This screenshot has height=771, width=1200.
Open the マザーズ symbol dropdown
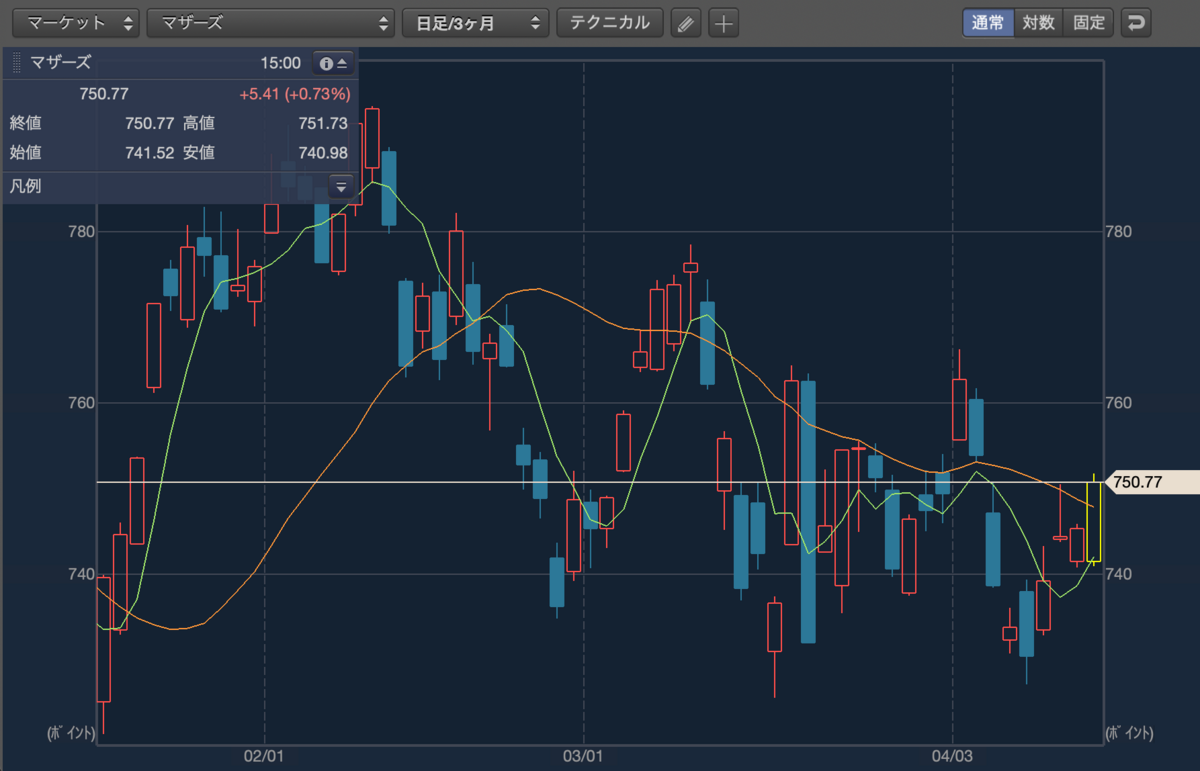coord(271,23)
